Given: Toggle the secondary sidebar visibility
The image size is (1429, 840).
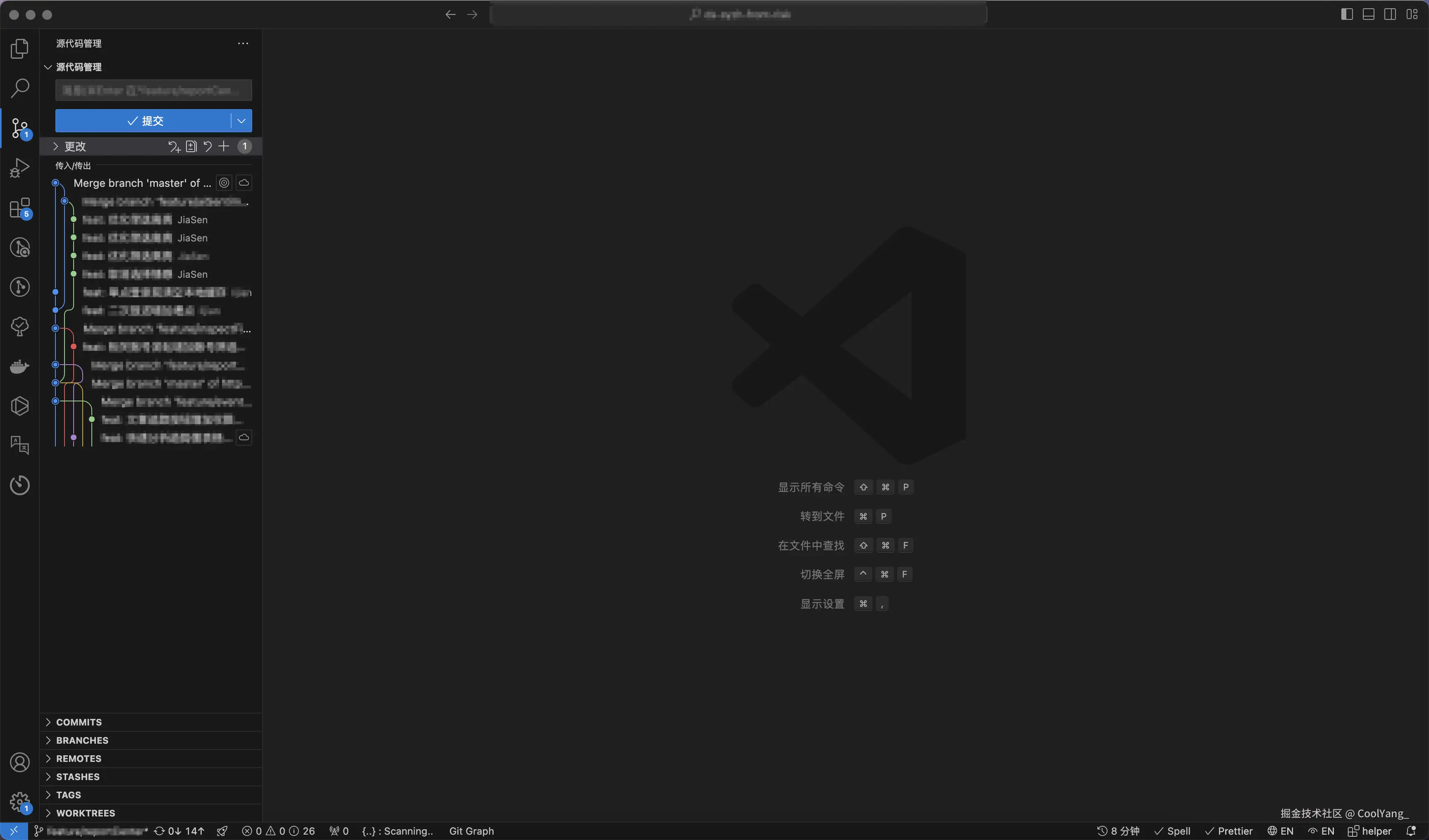Looking at the screenshot, I should point(1391,14).
